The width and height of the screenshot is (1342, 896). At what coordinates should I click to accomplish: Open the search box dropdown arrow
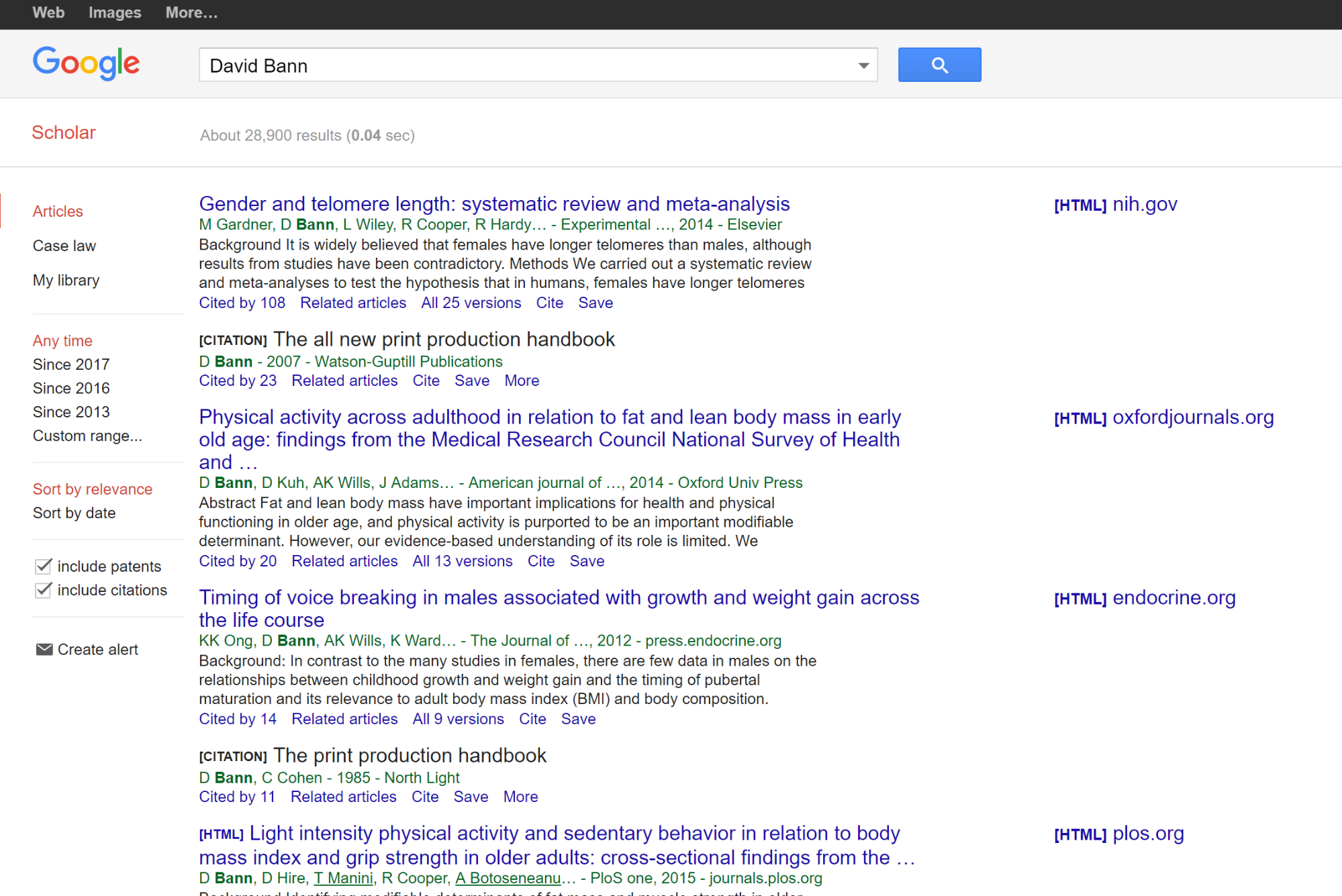coord(863,64)
